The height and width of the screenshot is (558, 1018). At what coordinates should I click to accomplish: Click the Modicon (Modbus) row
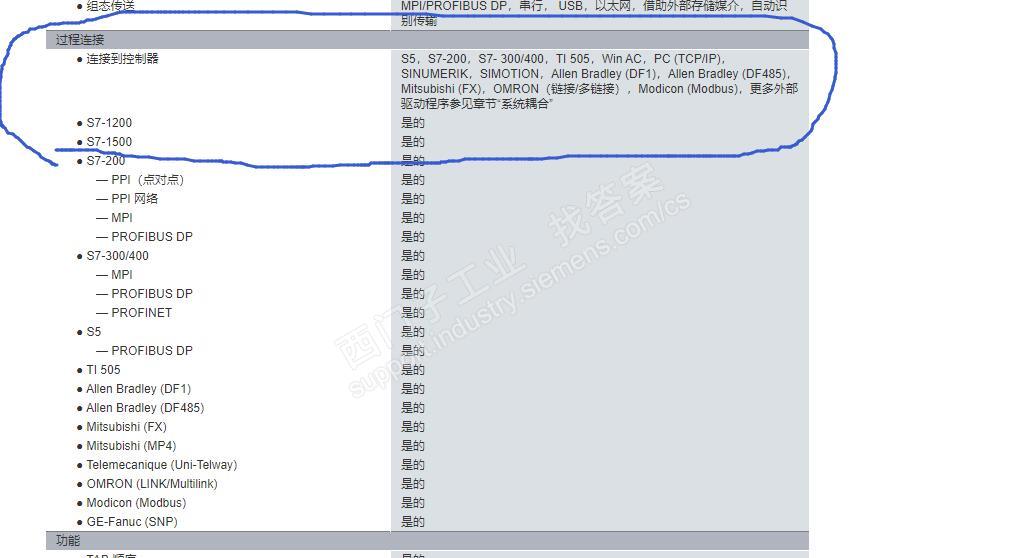(136, 503)
